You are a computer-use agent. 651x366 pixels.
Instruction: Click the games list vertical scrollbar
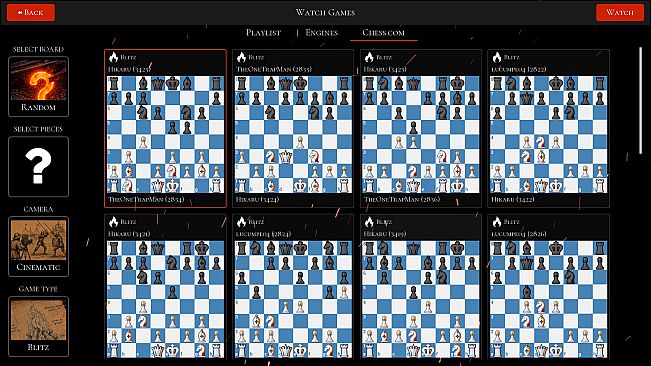coord(640,100)
